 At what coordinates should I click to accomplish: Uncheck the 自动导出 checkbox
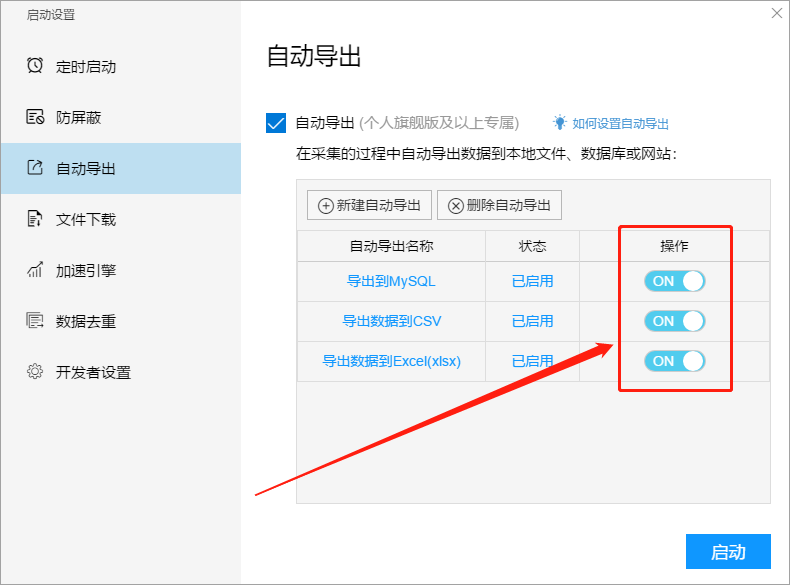[x=276, y=123]
